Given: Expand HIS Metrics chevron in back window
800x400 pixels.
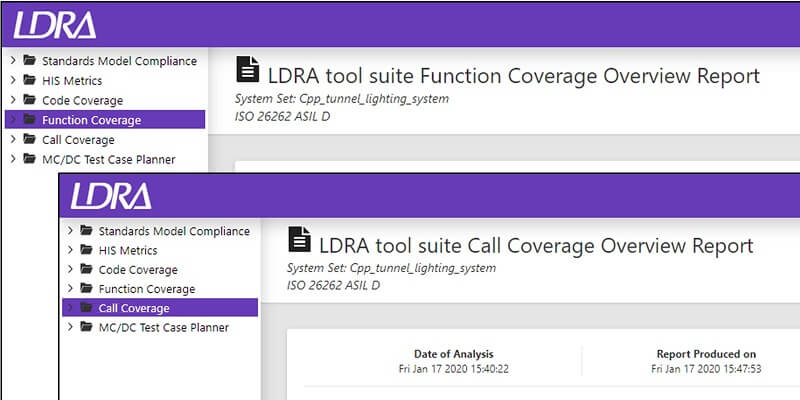Looking at the screenshot, I should pos(13,81).
